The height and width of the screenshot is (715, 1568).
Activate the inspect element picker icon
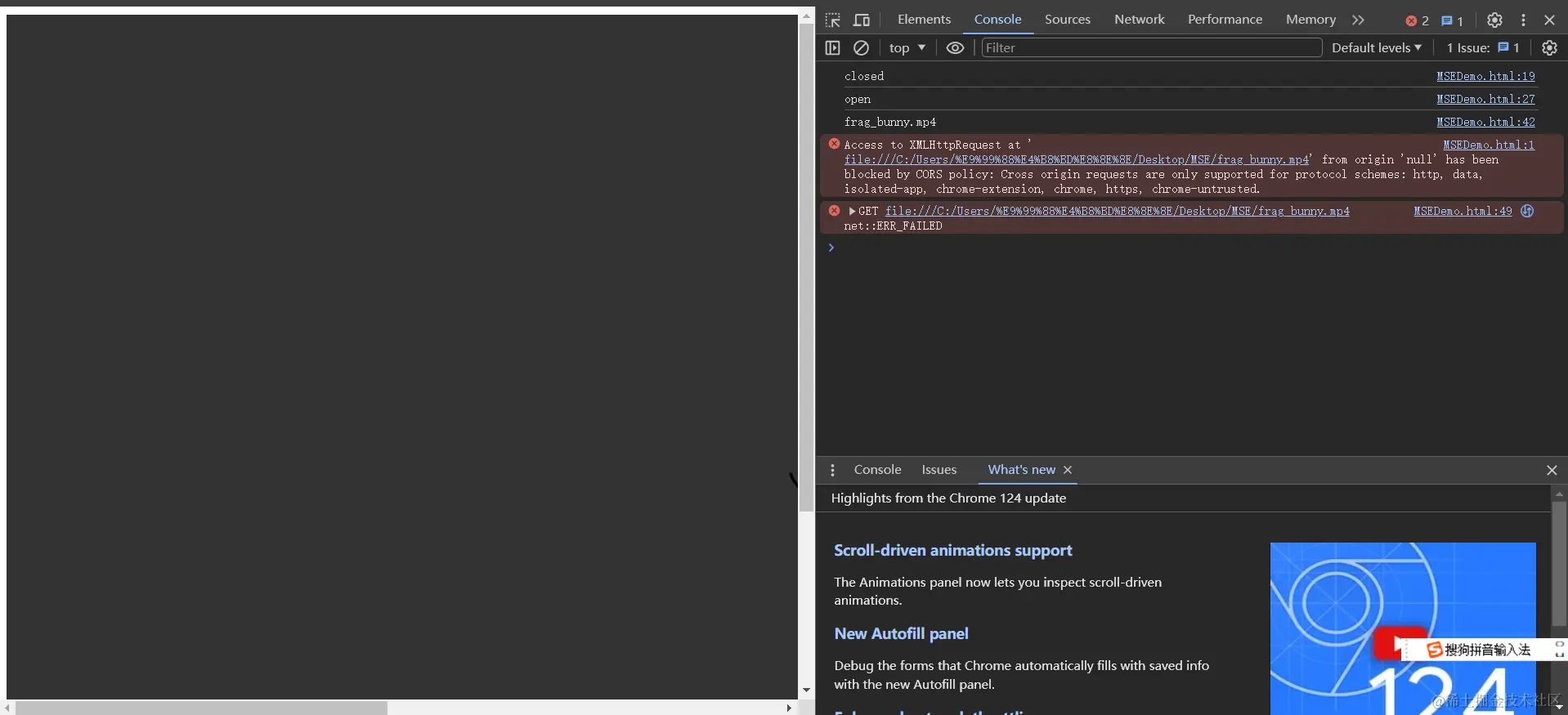tap(832, 20)
